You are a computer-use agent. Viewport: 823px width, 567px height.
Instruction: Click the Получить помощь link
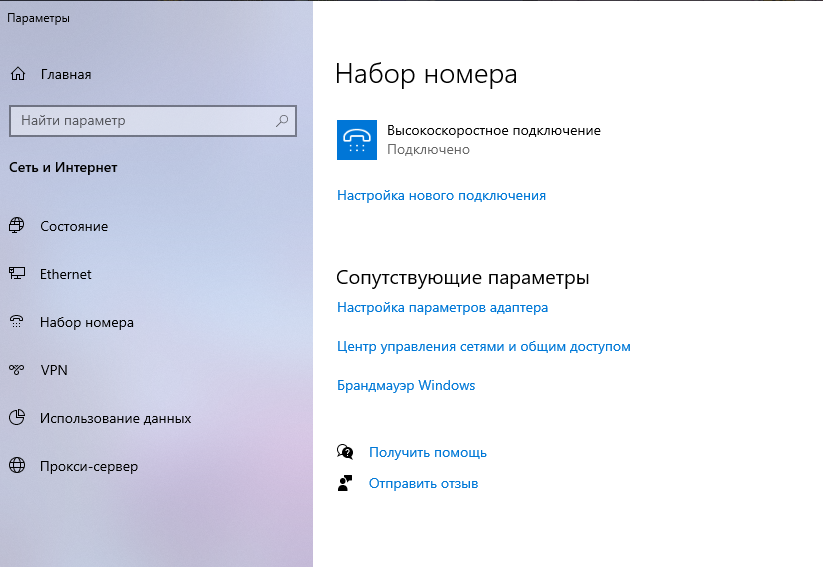point(428,452)
